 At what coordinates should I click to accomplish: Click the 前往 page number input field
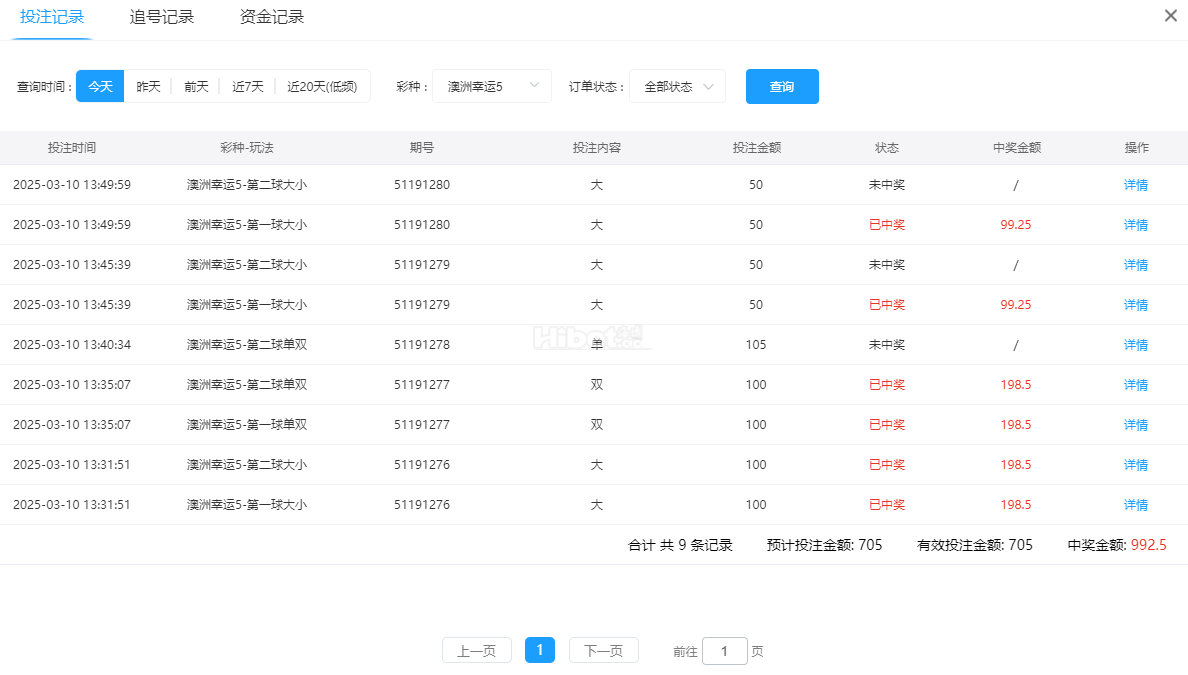(x=725, y=651)
